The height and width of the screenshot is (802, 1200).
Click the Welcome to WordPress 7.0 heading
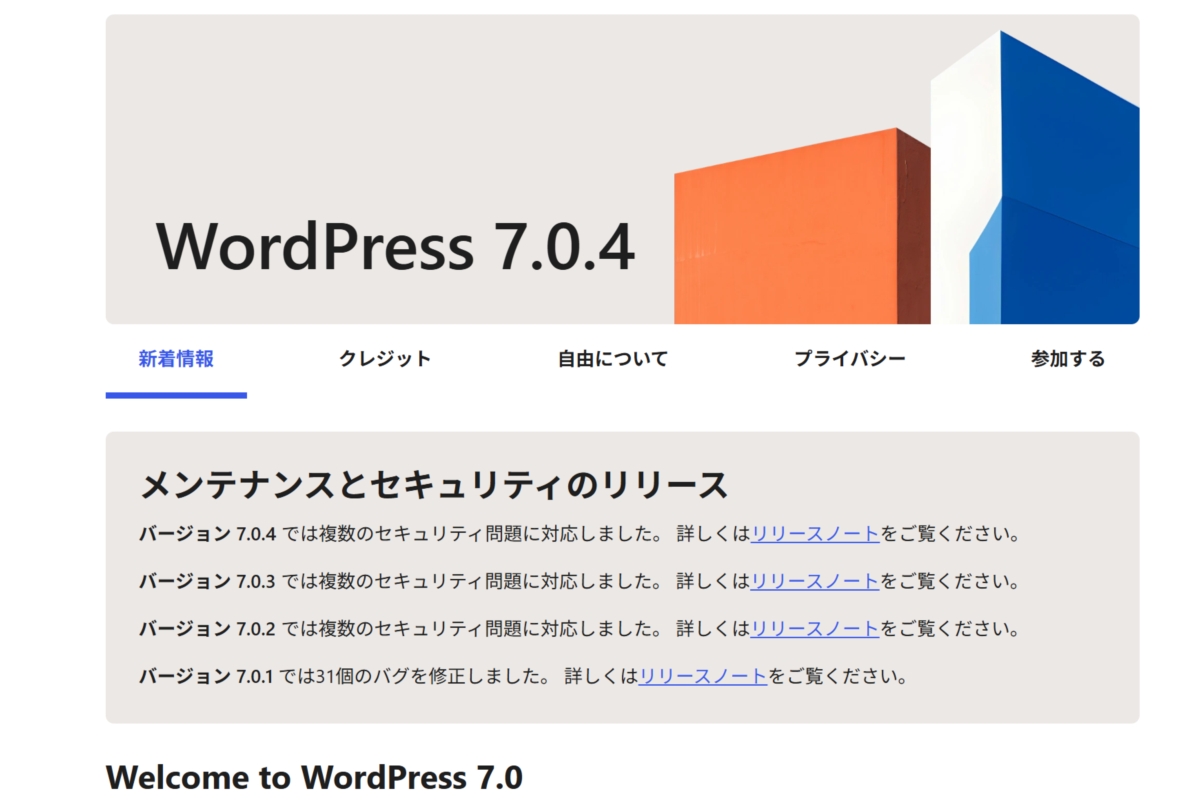[314, 777]
